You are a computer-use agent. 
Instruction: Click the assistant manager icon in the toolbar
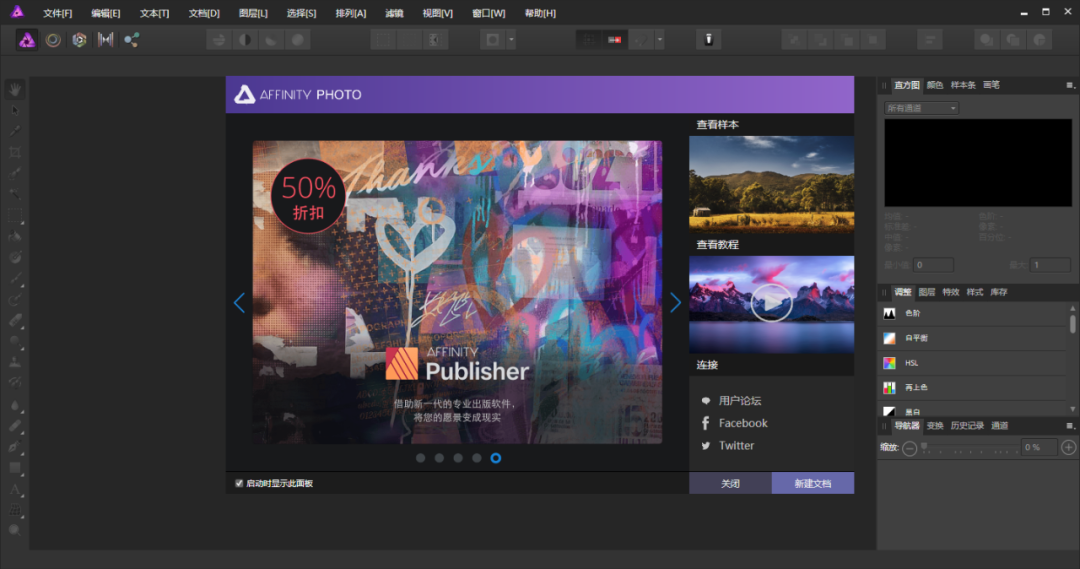tap(708, 40)
